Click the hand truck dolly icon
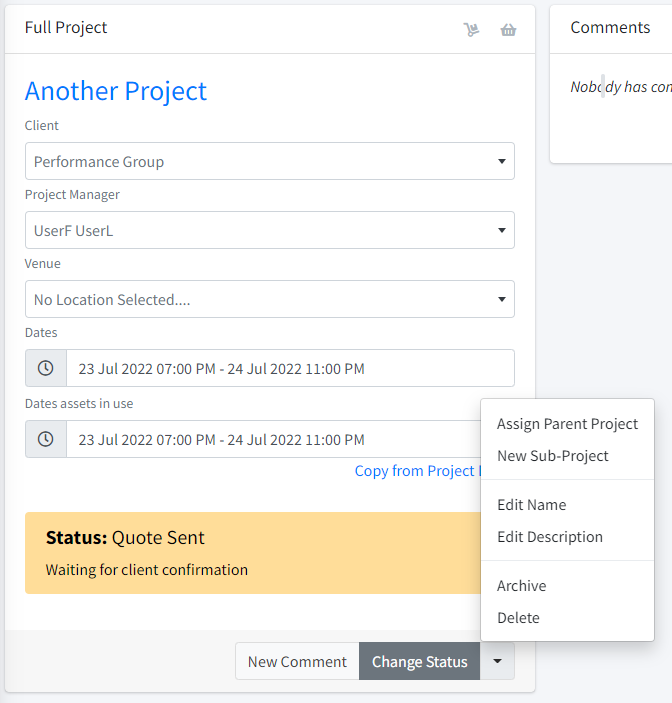The image size is (672, 703). 471,29
